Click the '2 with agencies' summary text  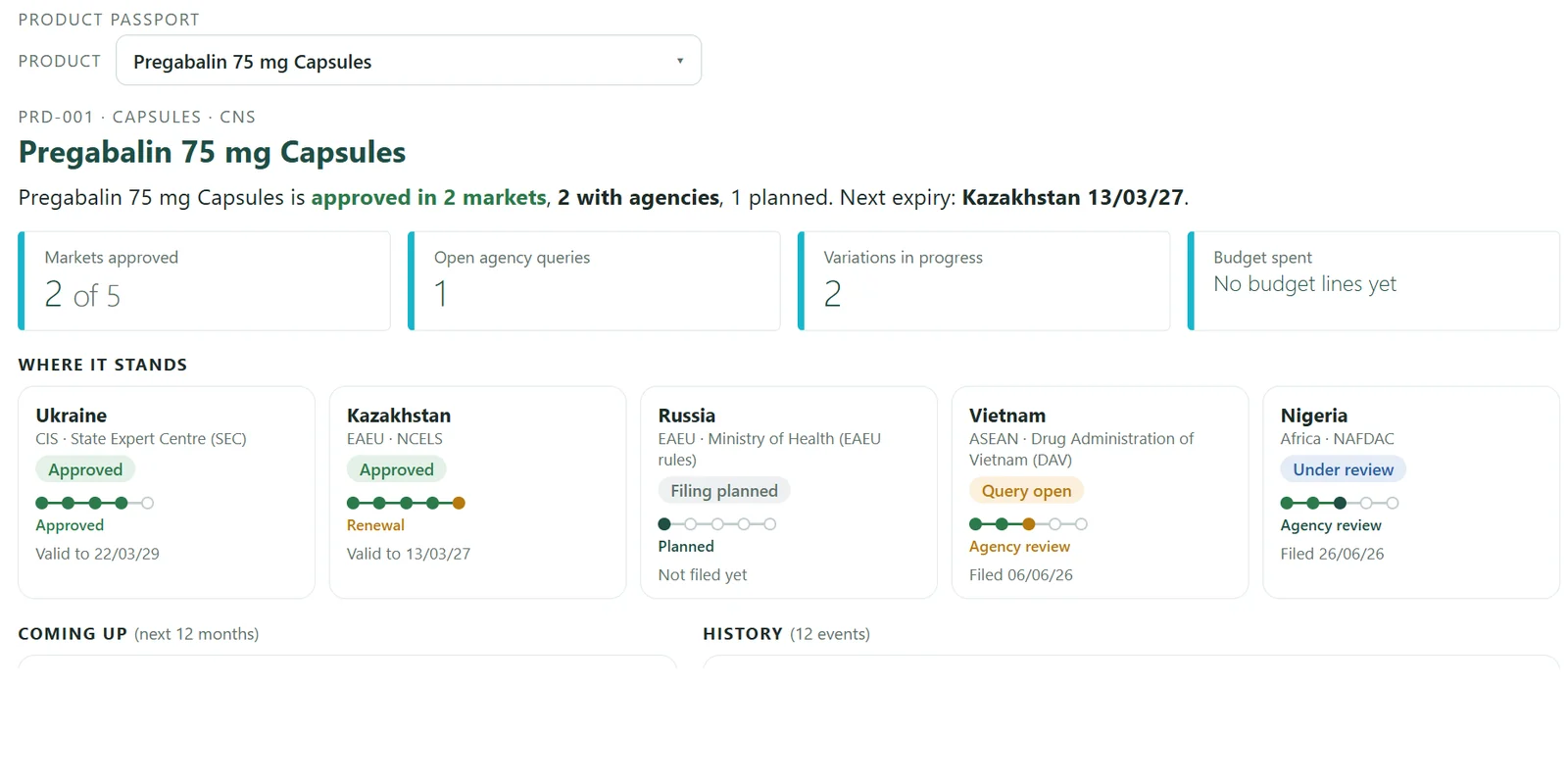pyautogui.click(x=638, y=197)
